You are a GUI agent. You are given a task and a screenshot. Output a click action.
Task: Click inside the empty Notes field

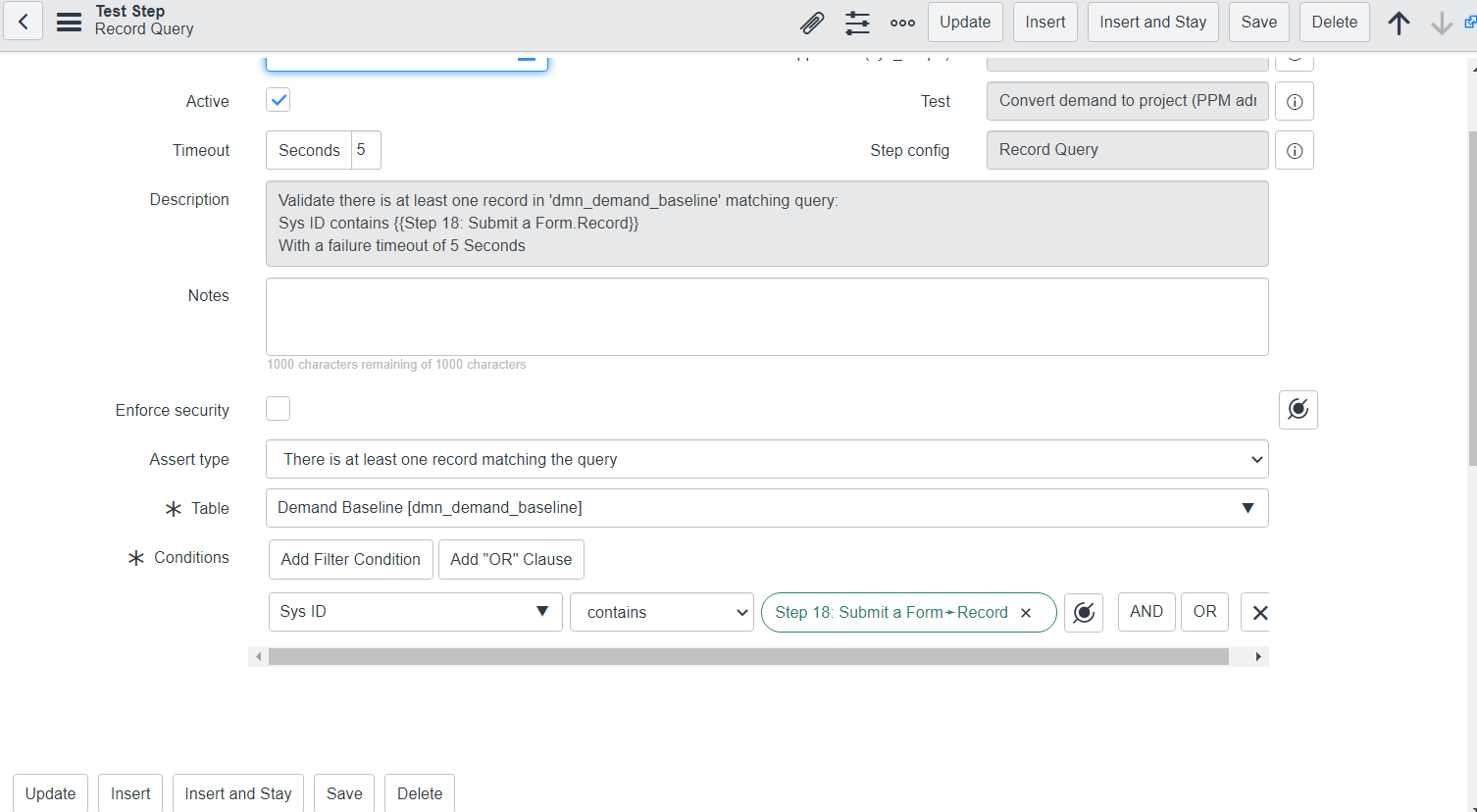coord(767,316)
